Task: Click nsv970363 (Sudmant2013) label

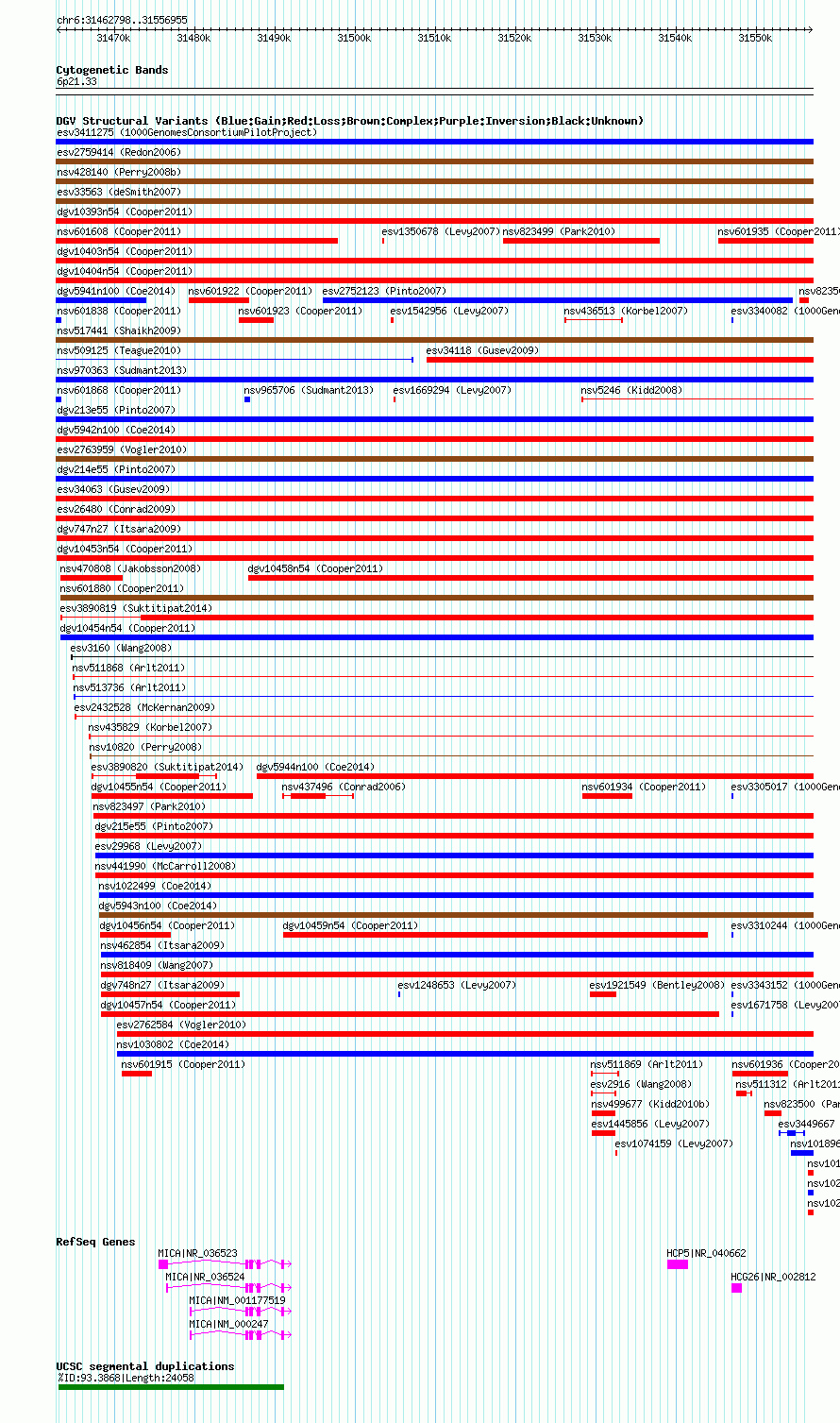Action: point(121,370)
